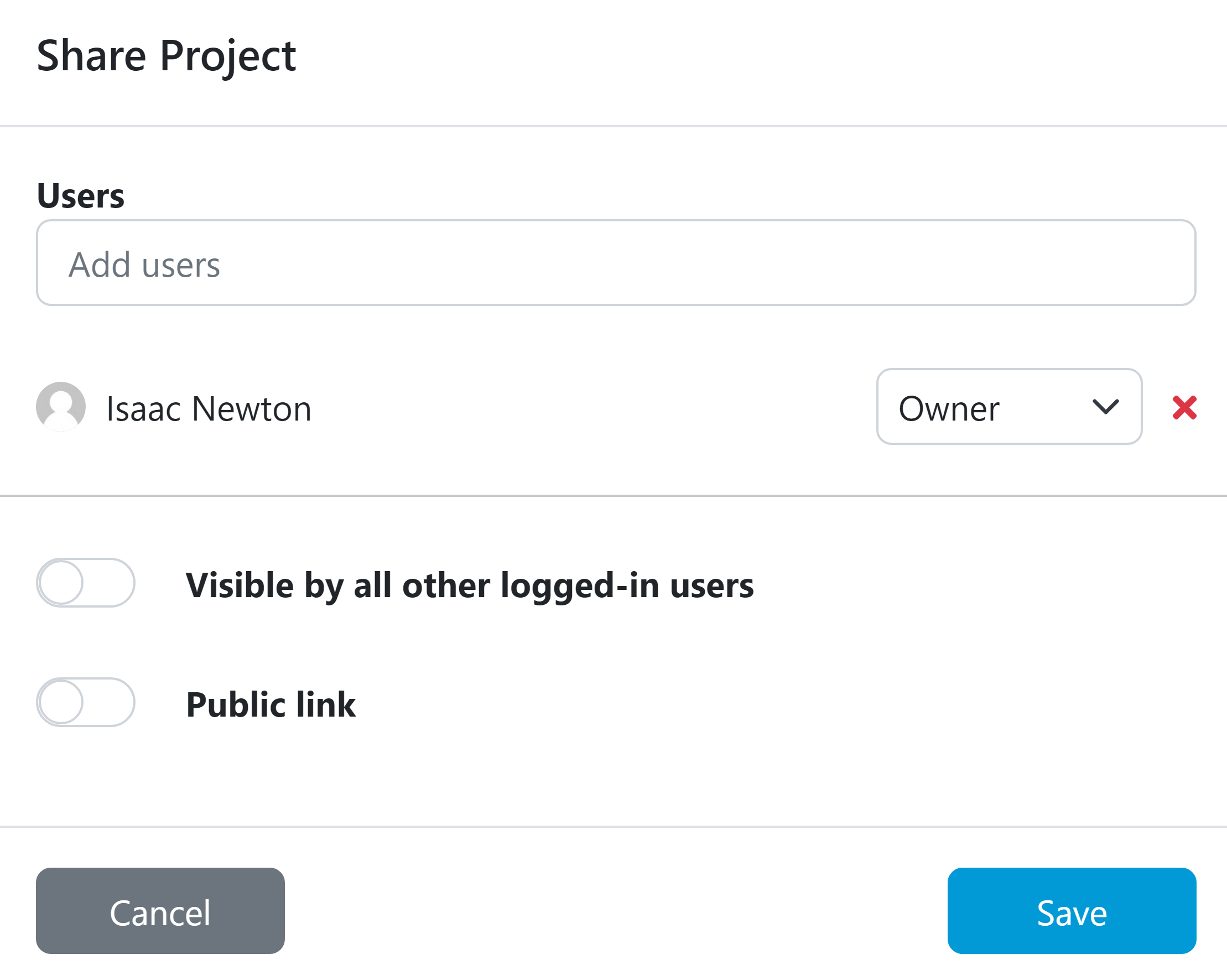Image resolution: width=1227 pixels, height=980 pixels.
Task: Click Isaac Newton's avatar icon
Action: (61, 407)
